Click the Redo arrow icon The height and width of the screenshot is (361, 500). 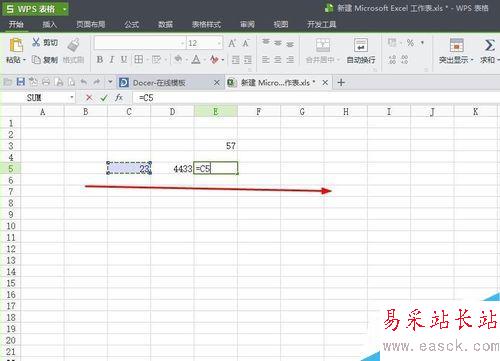coord(97,82)
